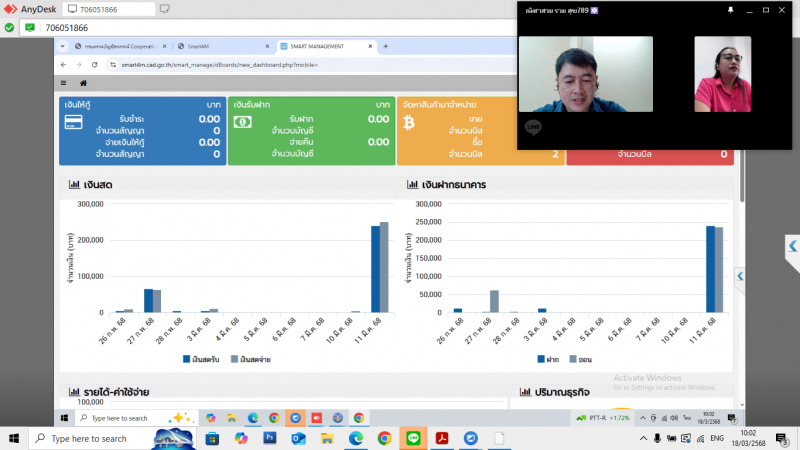Click money icon on deposit card

click(242, 122)
